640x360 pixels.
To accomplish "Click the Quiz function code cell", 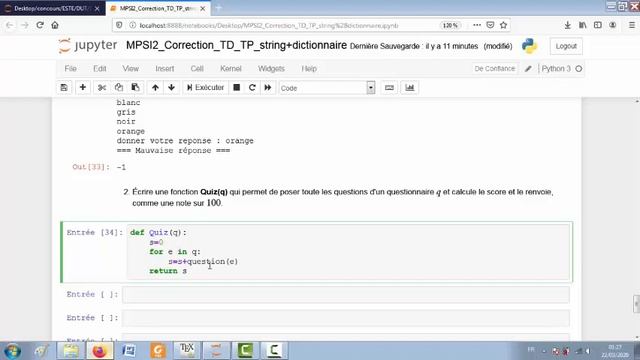I will pos(348,252).
